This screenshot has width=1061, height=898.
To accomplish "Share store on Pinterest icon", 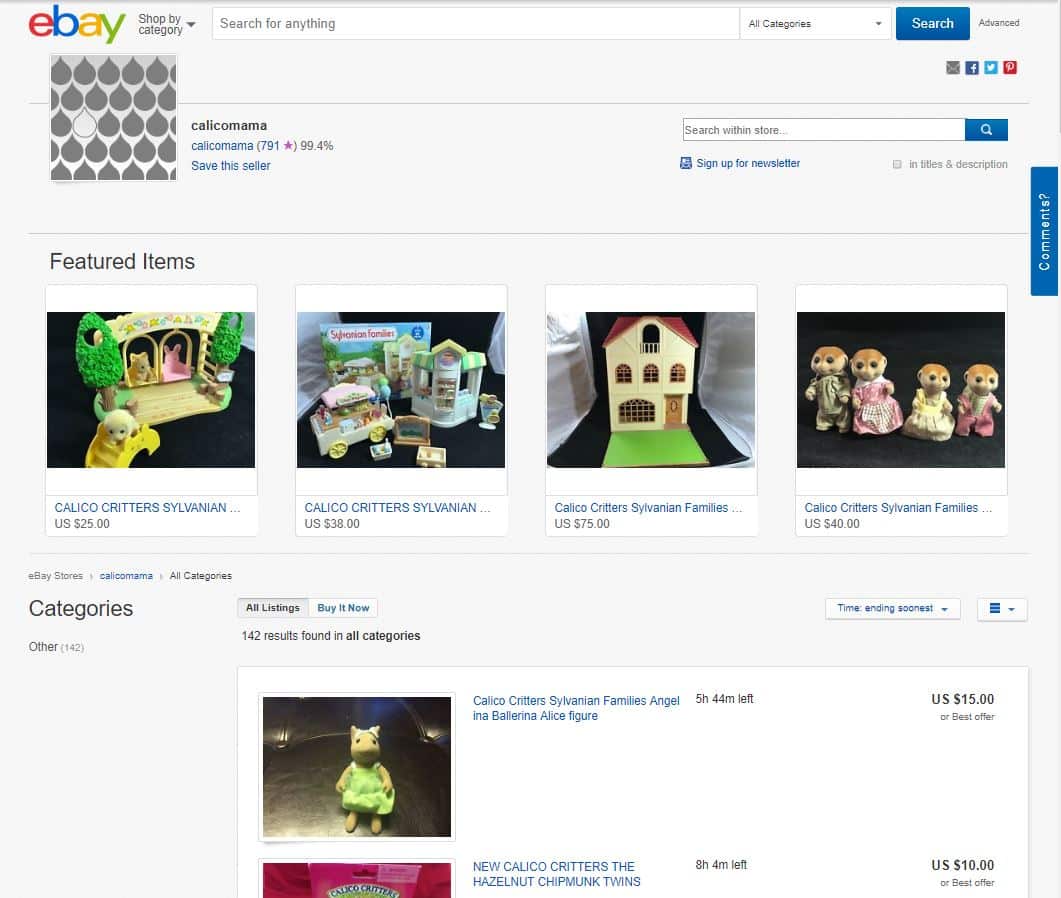I will [x=1010, y=67].
